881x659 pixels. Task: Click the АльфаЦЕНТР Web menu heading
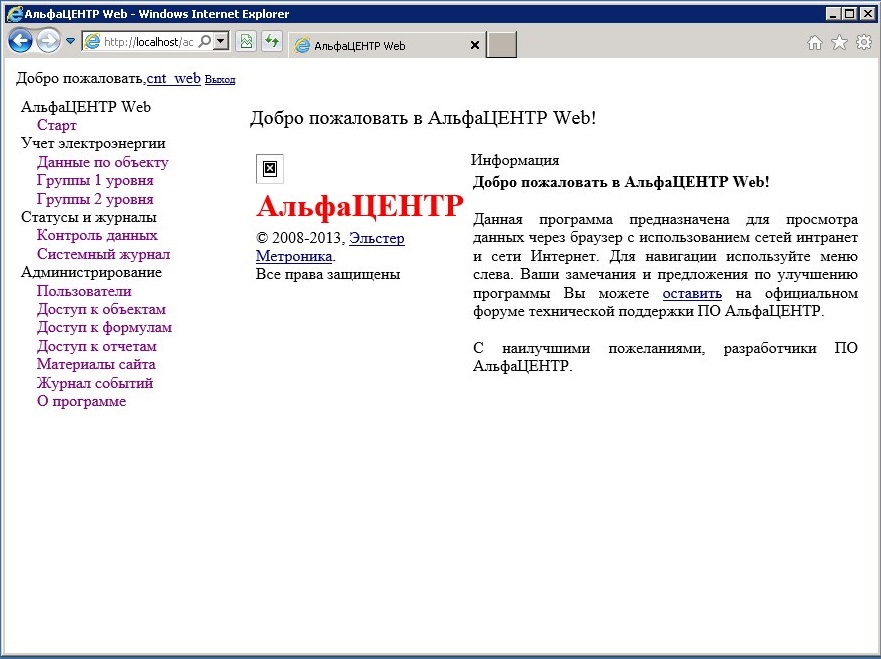click(86, 107)
